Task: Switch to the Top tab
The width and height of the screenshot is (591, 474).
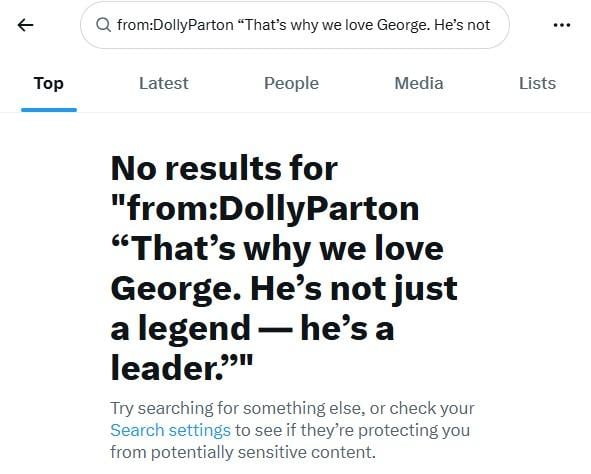Action: tap(49, 83)
